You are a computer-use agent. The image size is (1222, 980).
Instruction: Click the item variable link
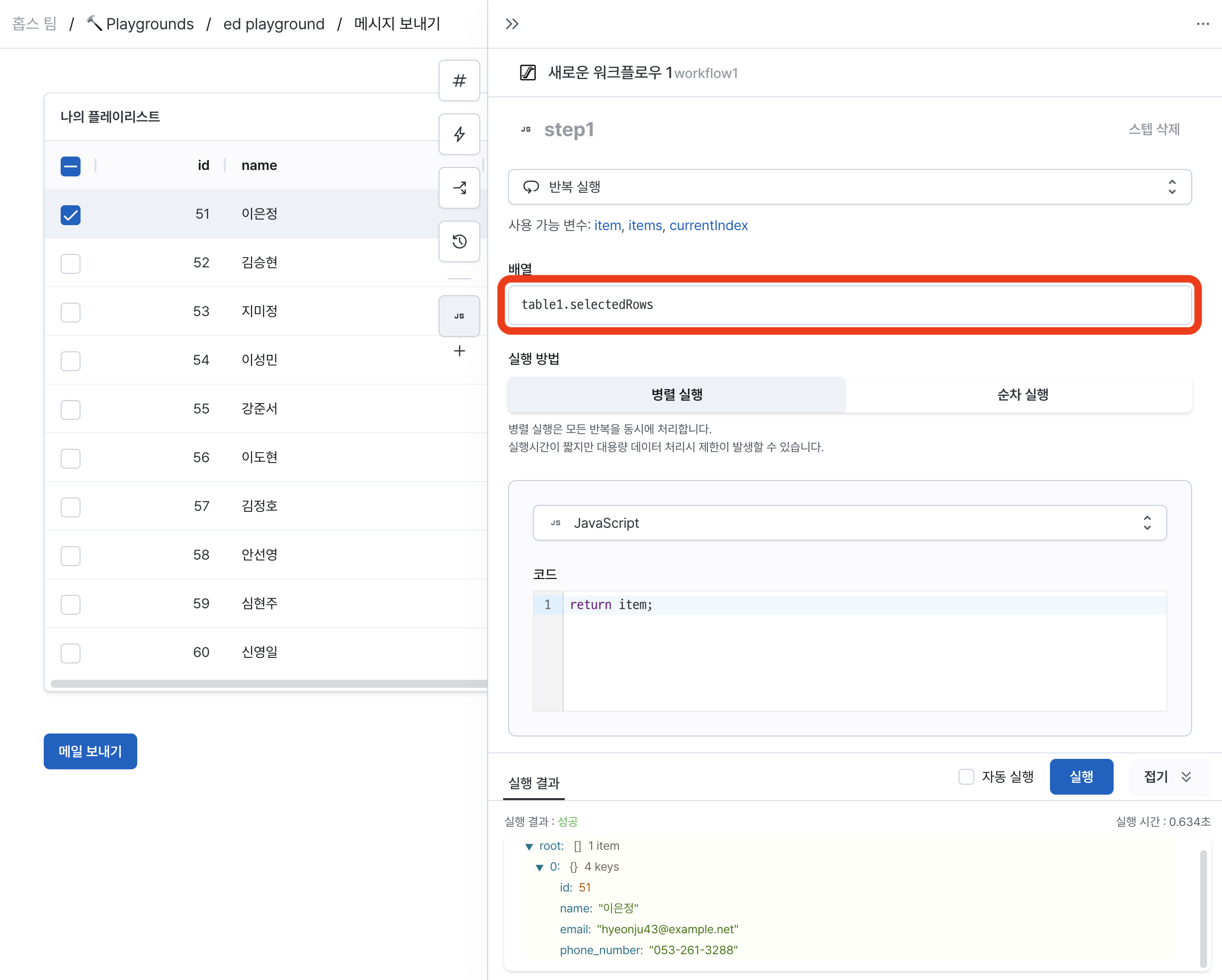point(607,226)
